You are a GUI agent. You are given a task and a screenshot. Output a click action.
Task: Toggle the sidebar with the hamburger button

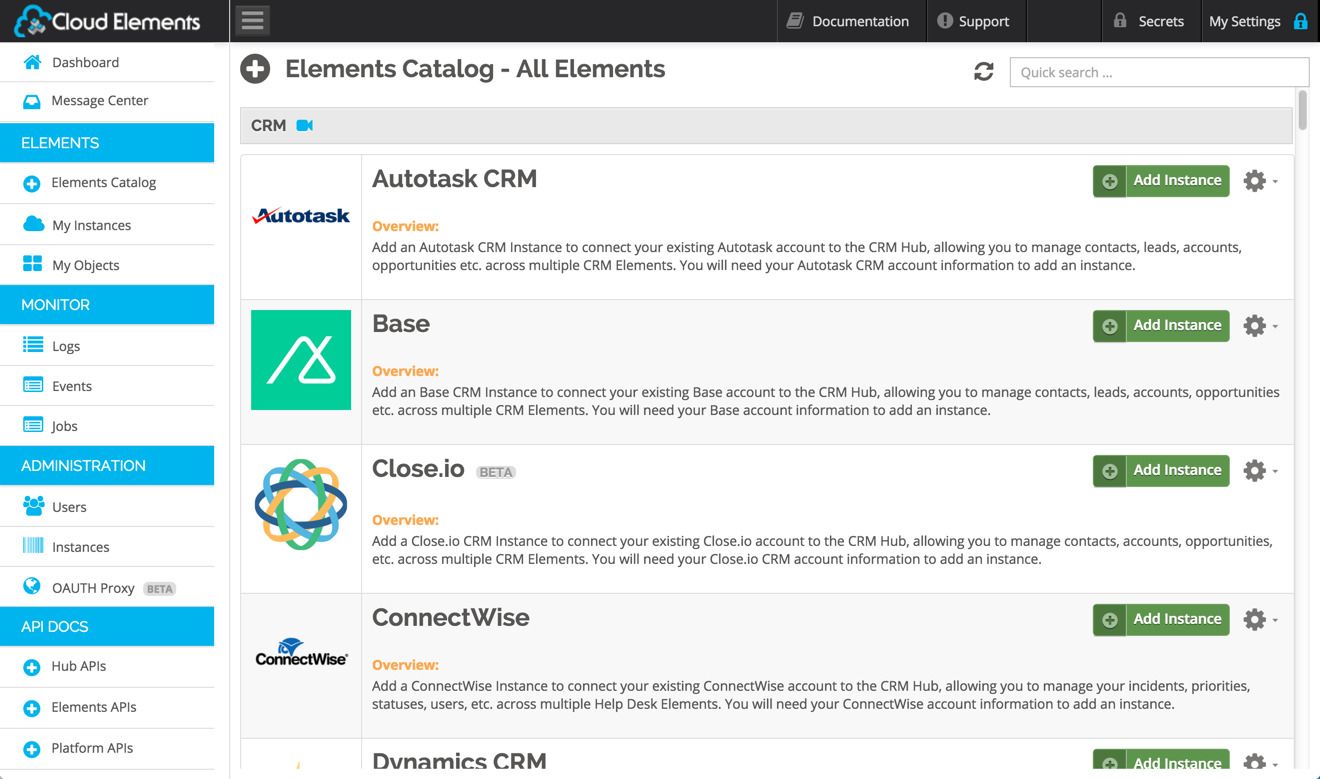click(252, 19)
